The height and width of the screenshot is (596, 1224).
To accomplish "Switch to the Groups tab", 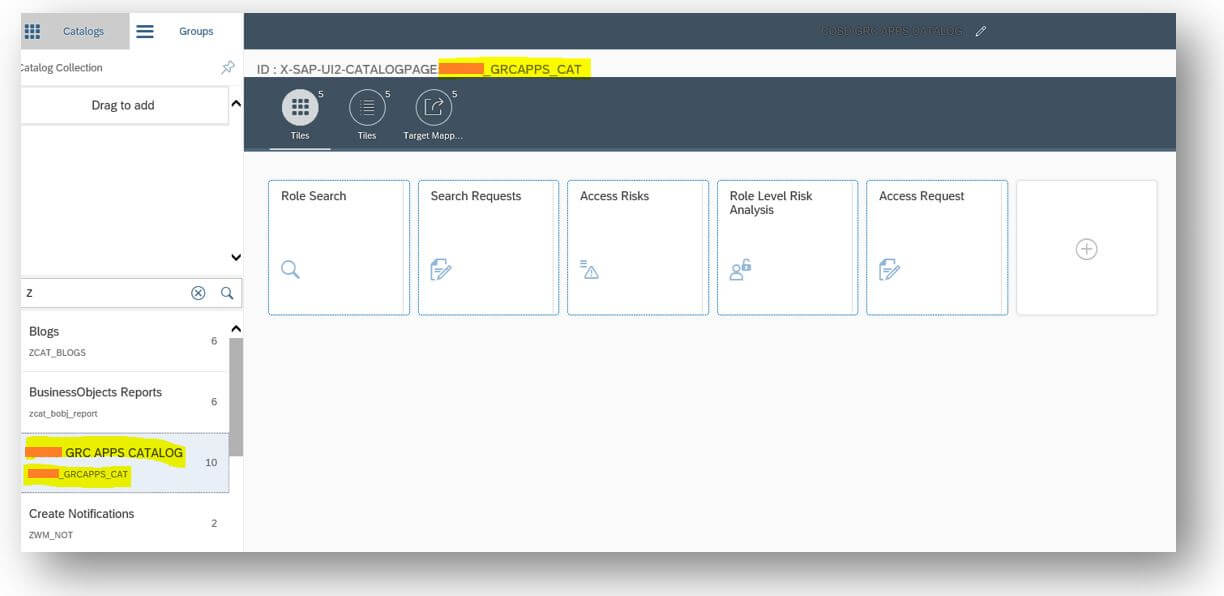I will pyautogui.click(x=195, y=31).
